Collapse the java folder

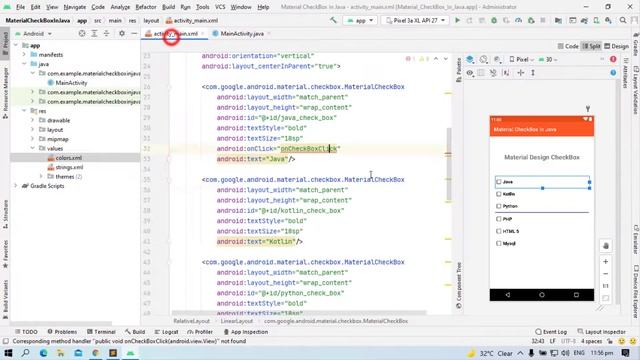pyautogui.click(x=24, y=64)
